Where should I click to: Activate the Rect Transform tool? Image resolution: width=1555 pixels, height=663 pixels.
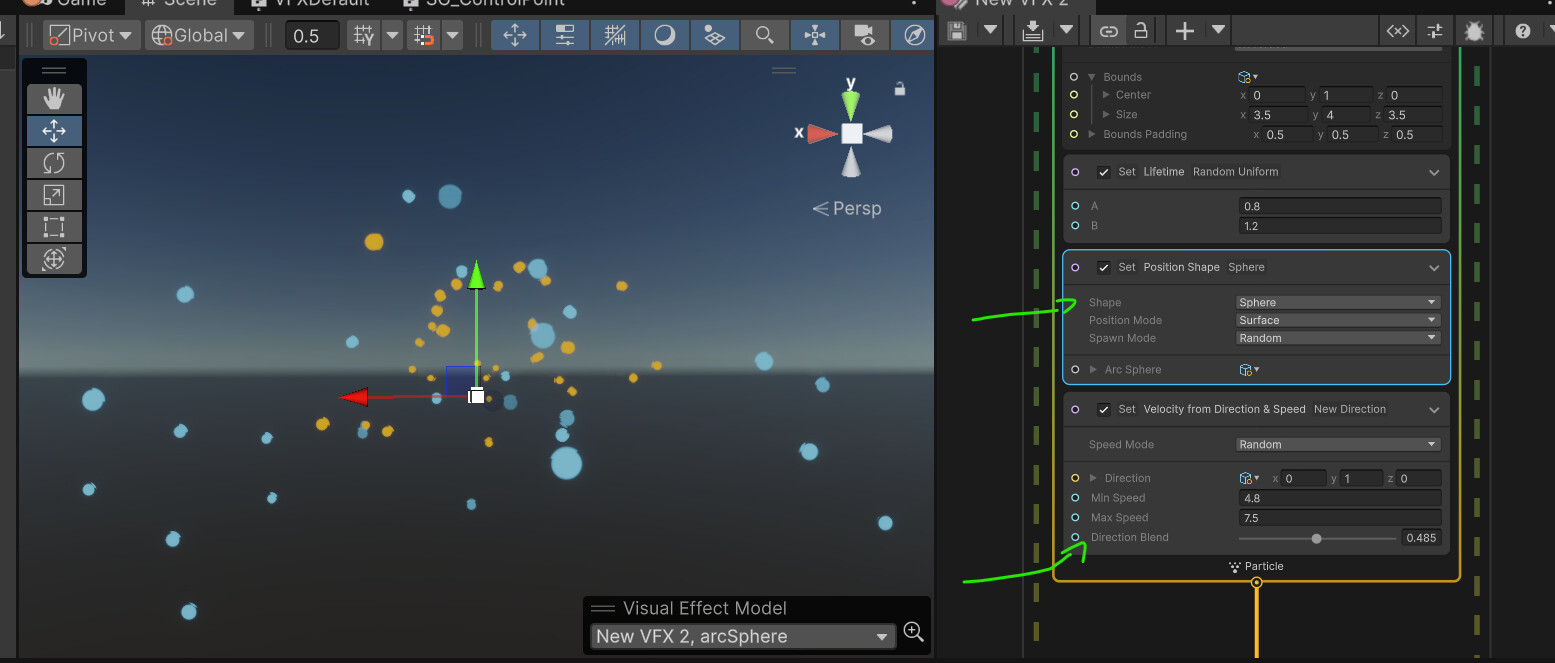[x=54, y=226]
